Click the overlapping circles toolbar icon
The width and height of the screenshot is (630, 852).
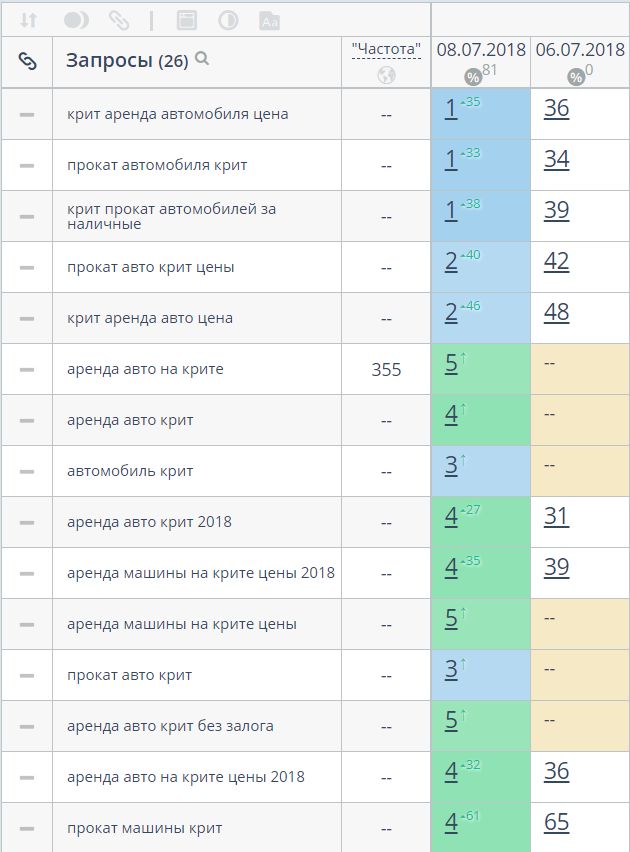(76, 20)
